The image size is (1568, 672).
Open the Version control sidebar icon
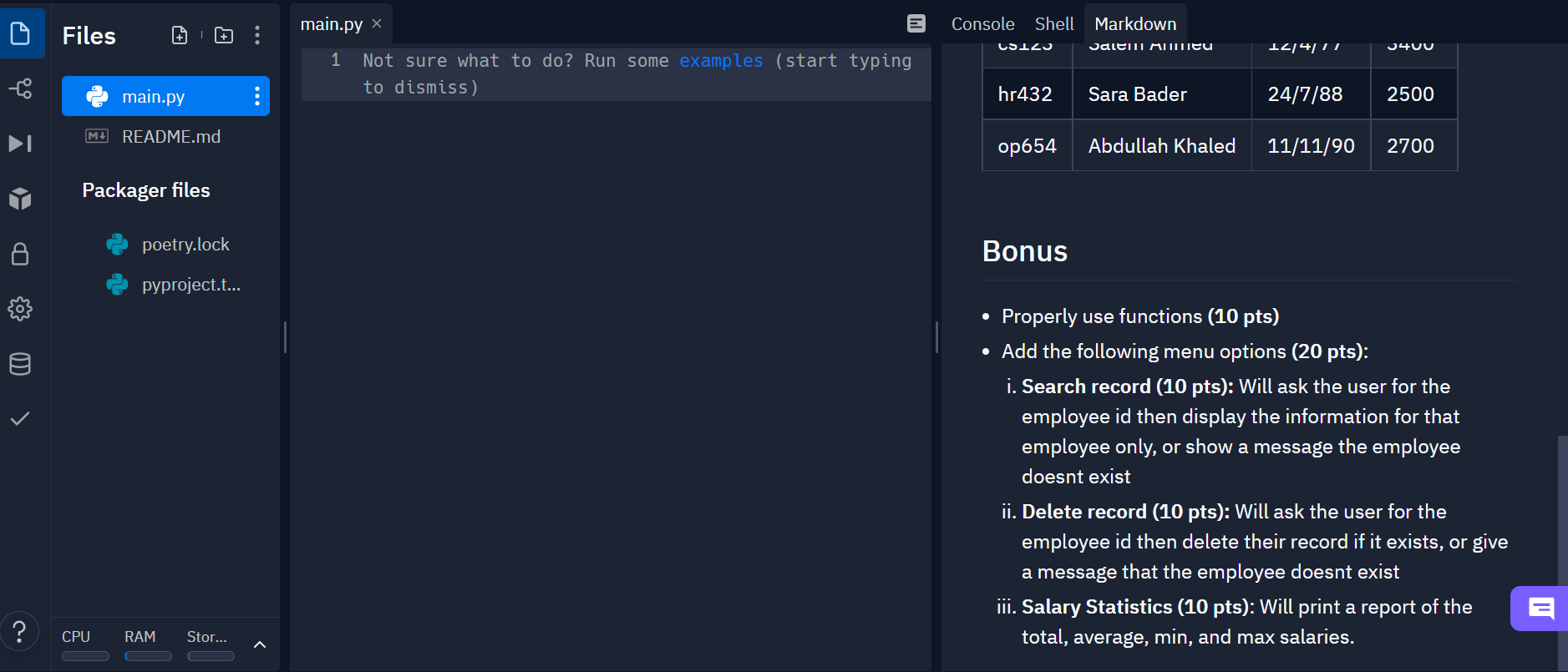(21, 88)
